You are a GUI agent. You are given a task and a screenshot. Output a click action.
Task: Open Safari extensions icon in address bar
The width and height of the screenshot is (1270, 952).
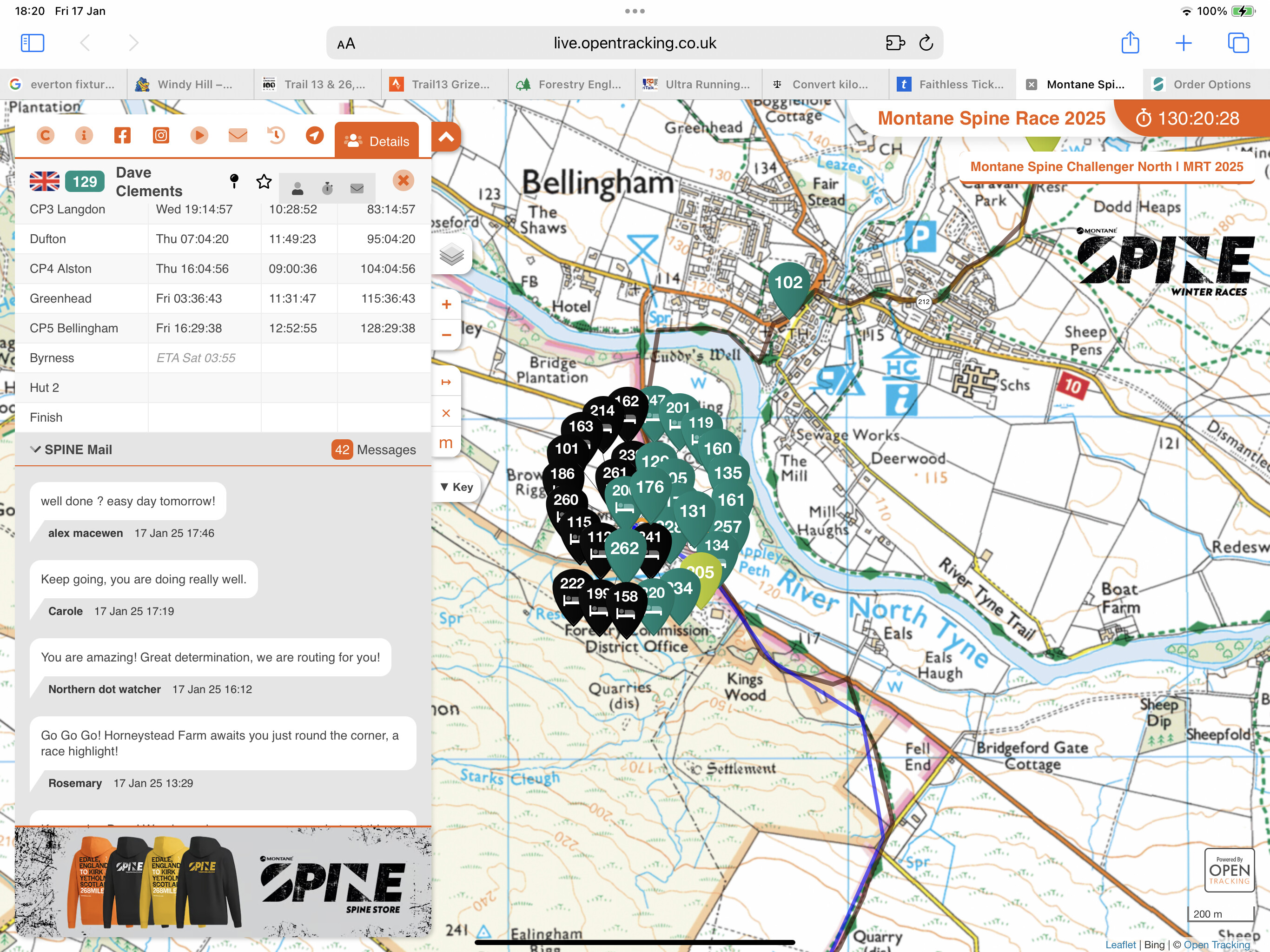point(895,43)
